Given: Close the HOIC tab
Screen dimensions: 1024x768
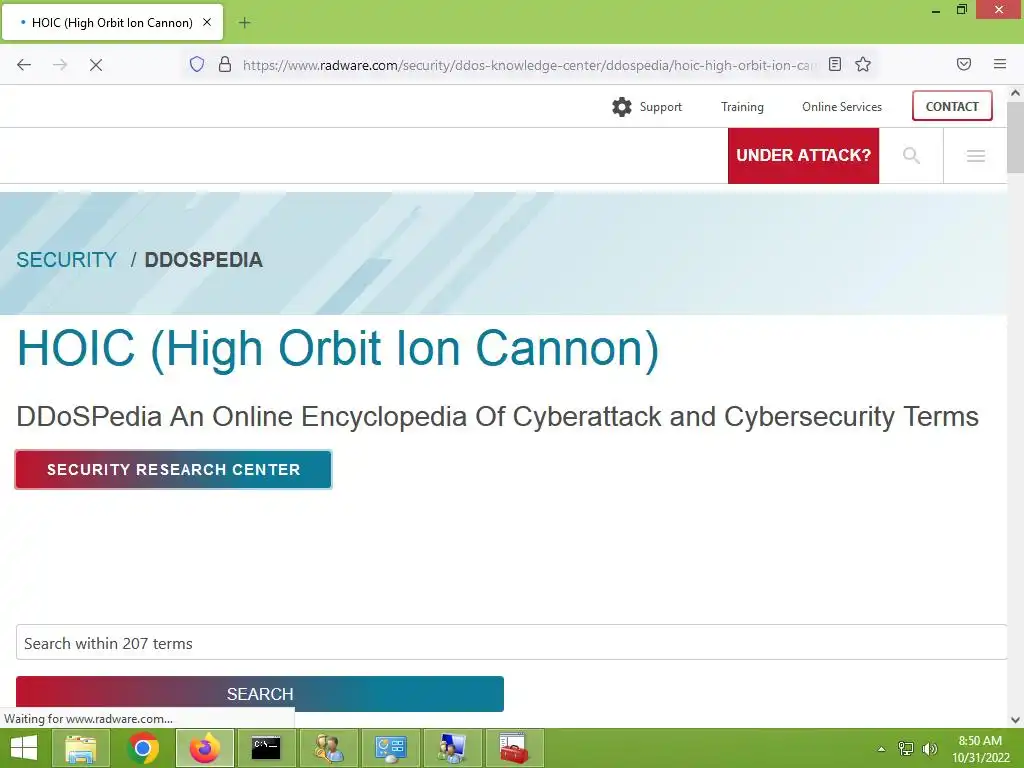Looking at the screenshot, I should point(207,22).
